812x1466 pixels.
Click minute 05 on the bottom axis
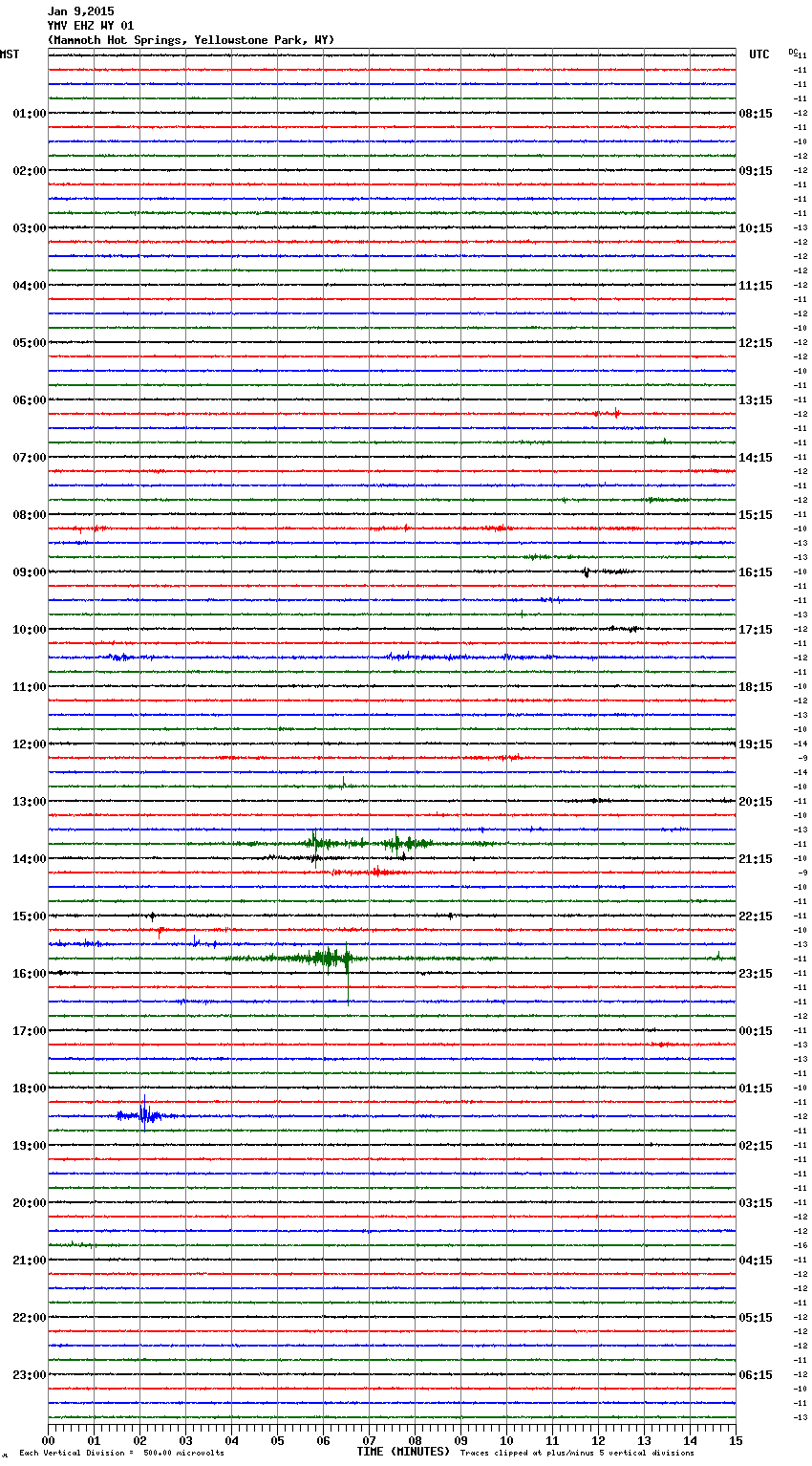tap(277, 1440)
